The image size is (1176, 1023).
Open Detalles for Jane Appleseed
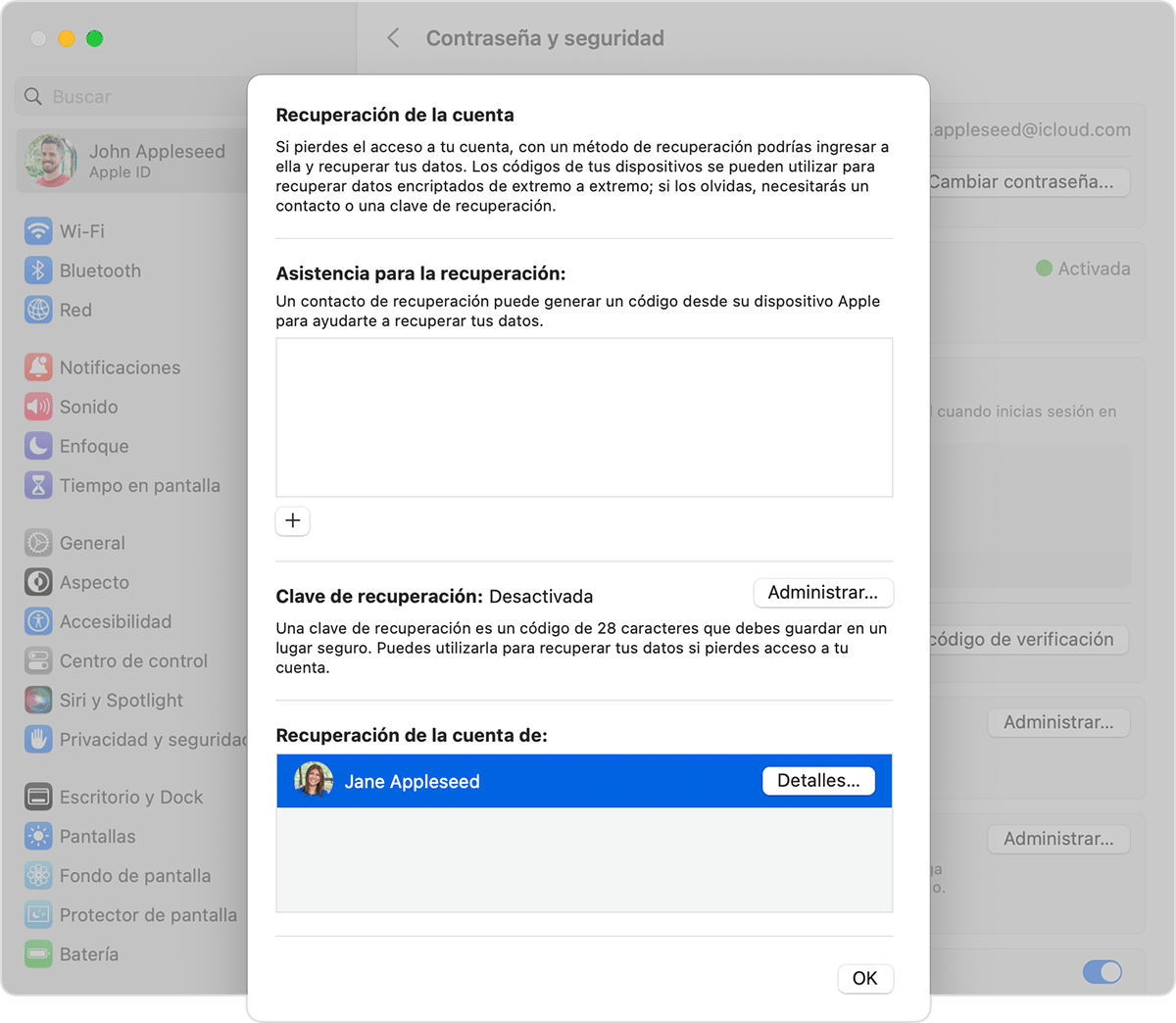(x=817, y=781)
